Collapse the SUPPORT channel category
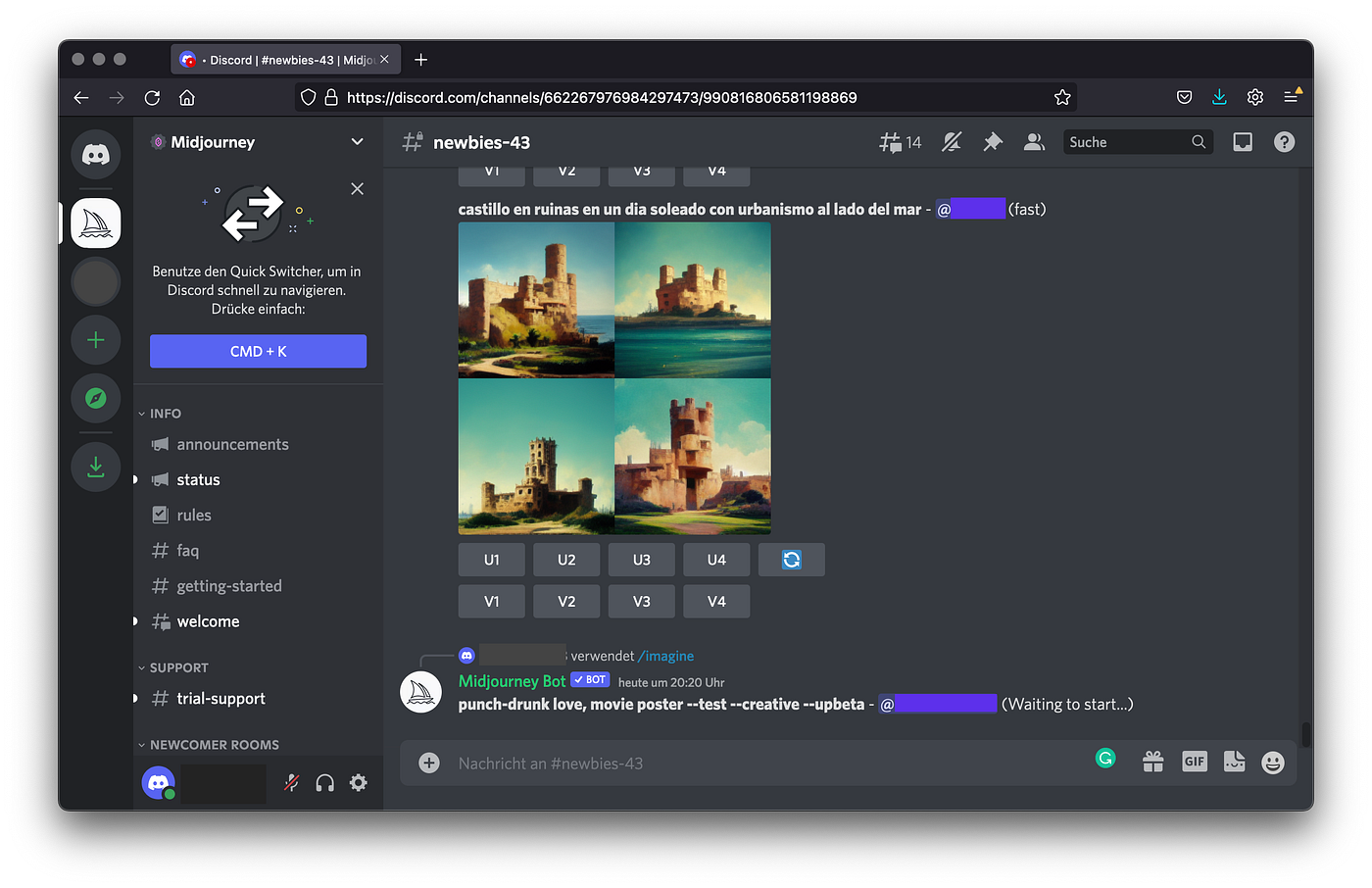The height and width of the screenshot is (888, 1372). [177, 667]
